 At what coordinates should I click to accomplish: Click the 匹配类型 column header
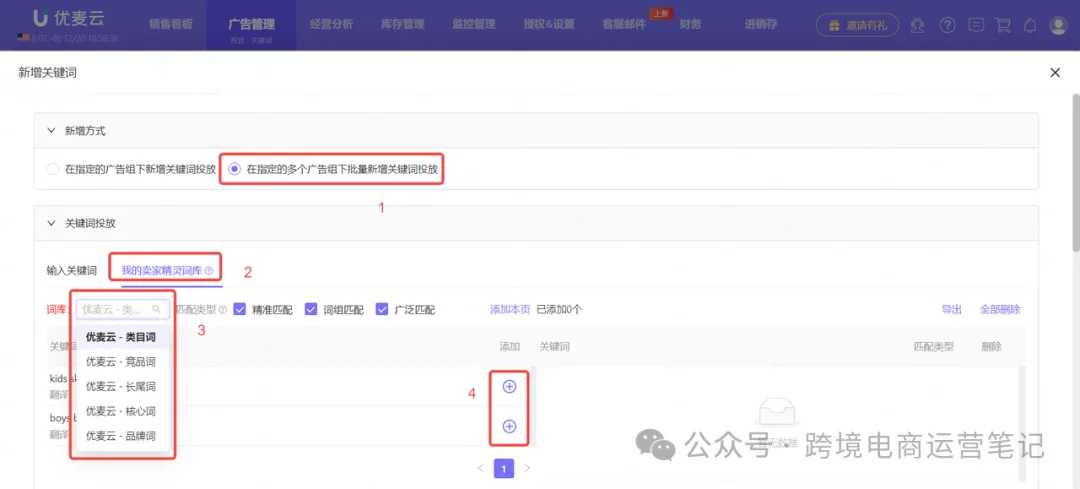click(x=933, y=346)
